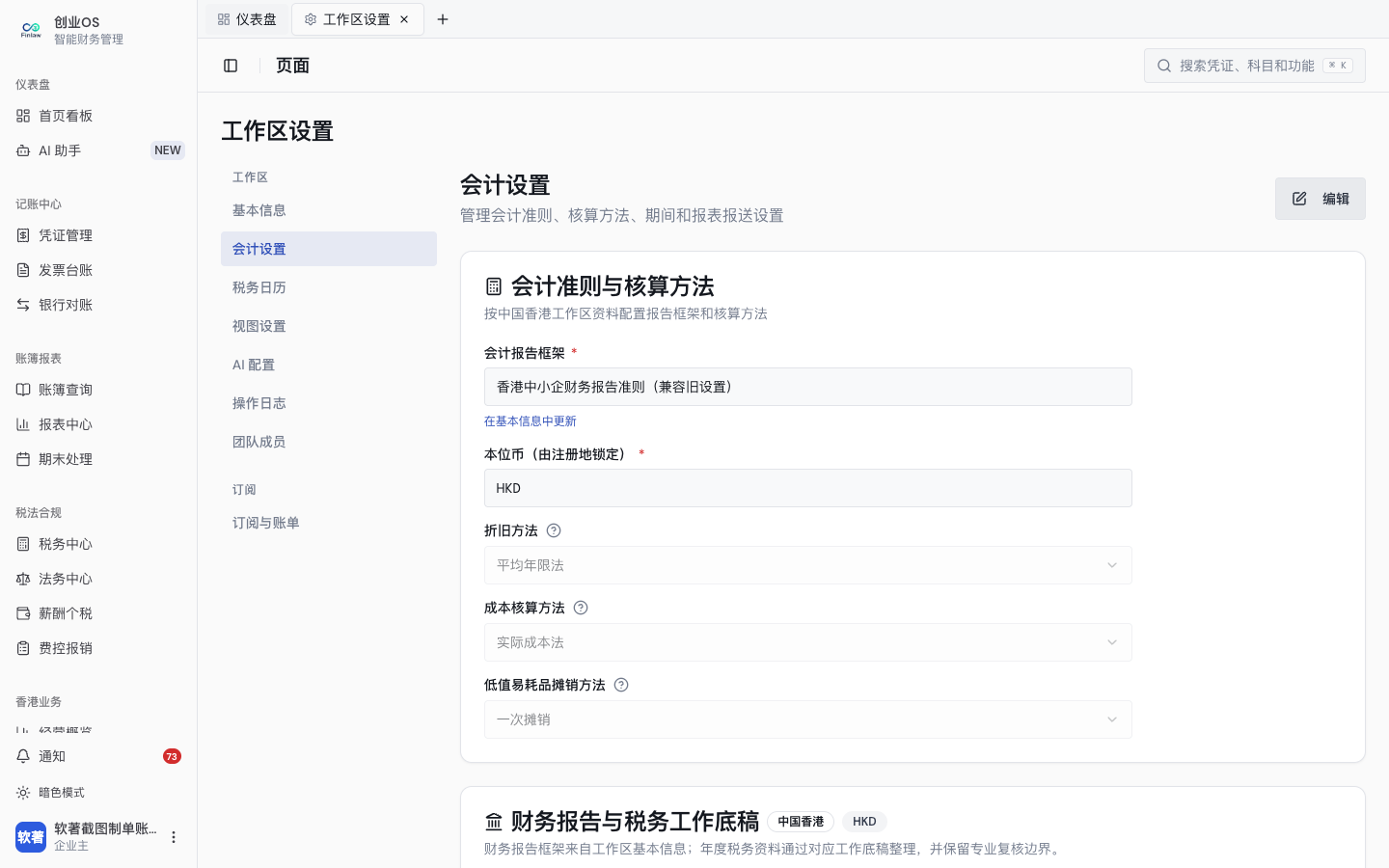Open 视图设置
The image size is (1389, 868).
point(328,326)
